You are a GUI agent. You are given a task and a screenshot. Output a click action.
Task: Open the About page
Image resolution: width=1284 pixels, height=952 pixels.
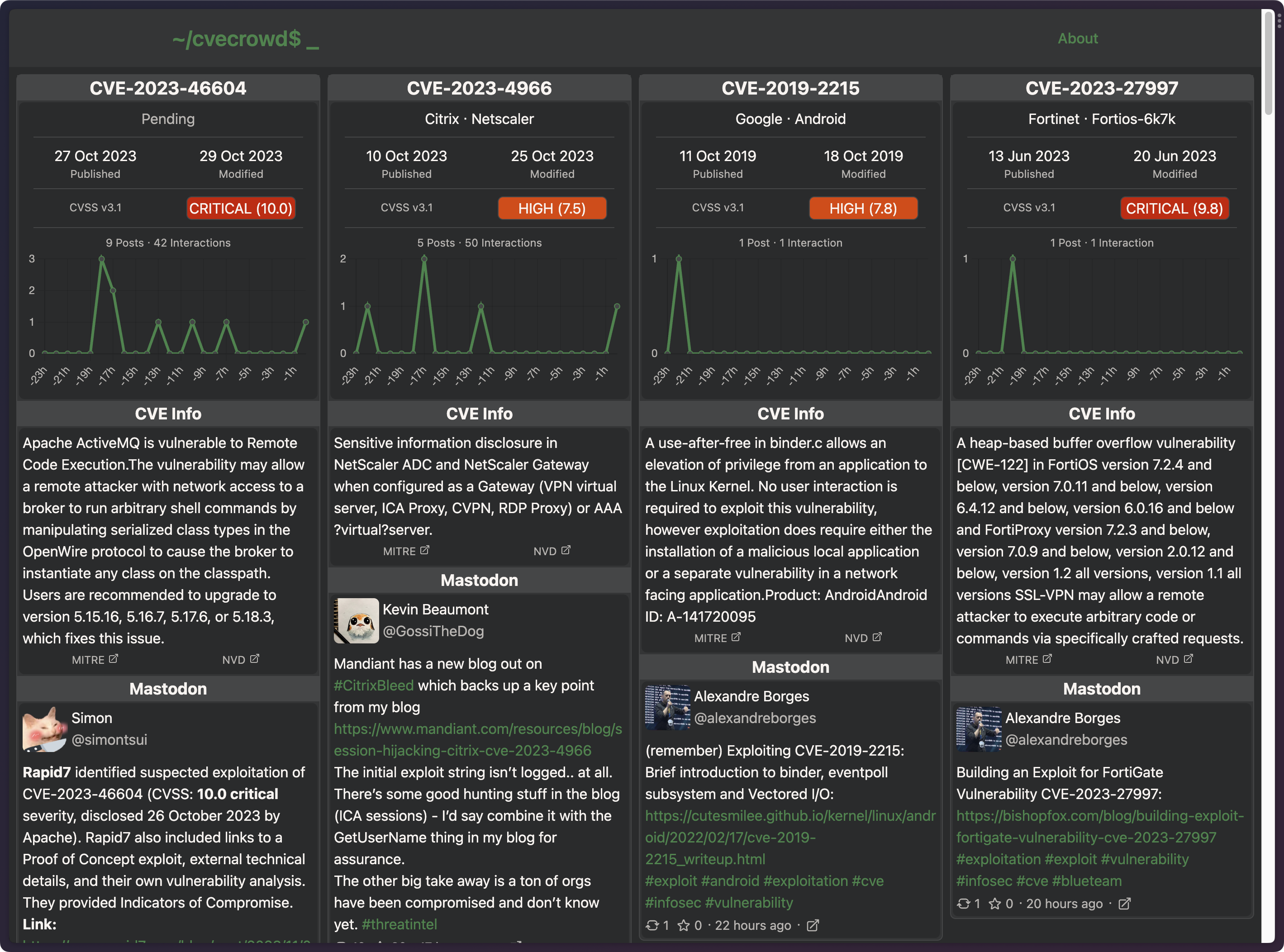click(1077, 38)
